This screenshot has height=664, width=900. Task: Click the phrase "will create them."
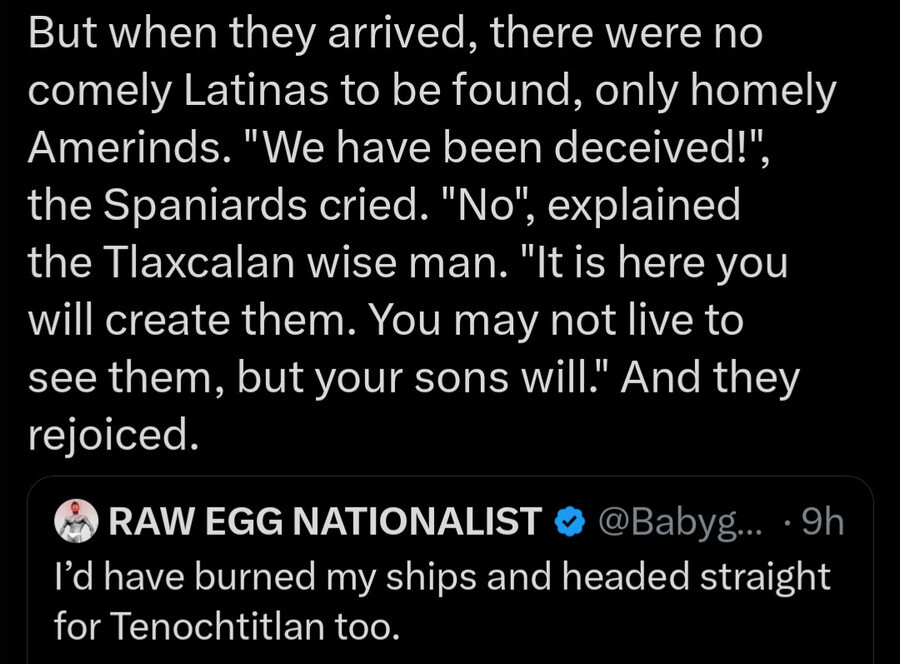click(x=195, y=320)
